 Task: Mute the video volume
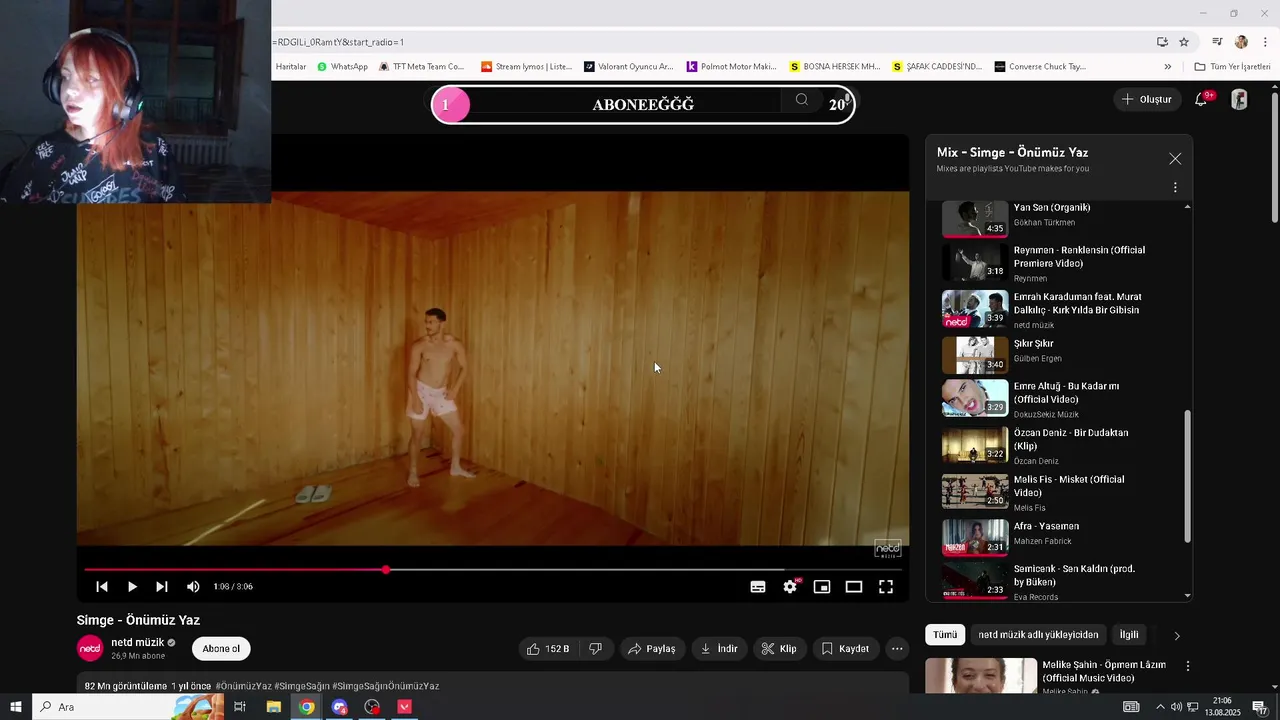click(x=193, y=587)
